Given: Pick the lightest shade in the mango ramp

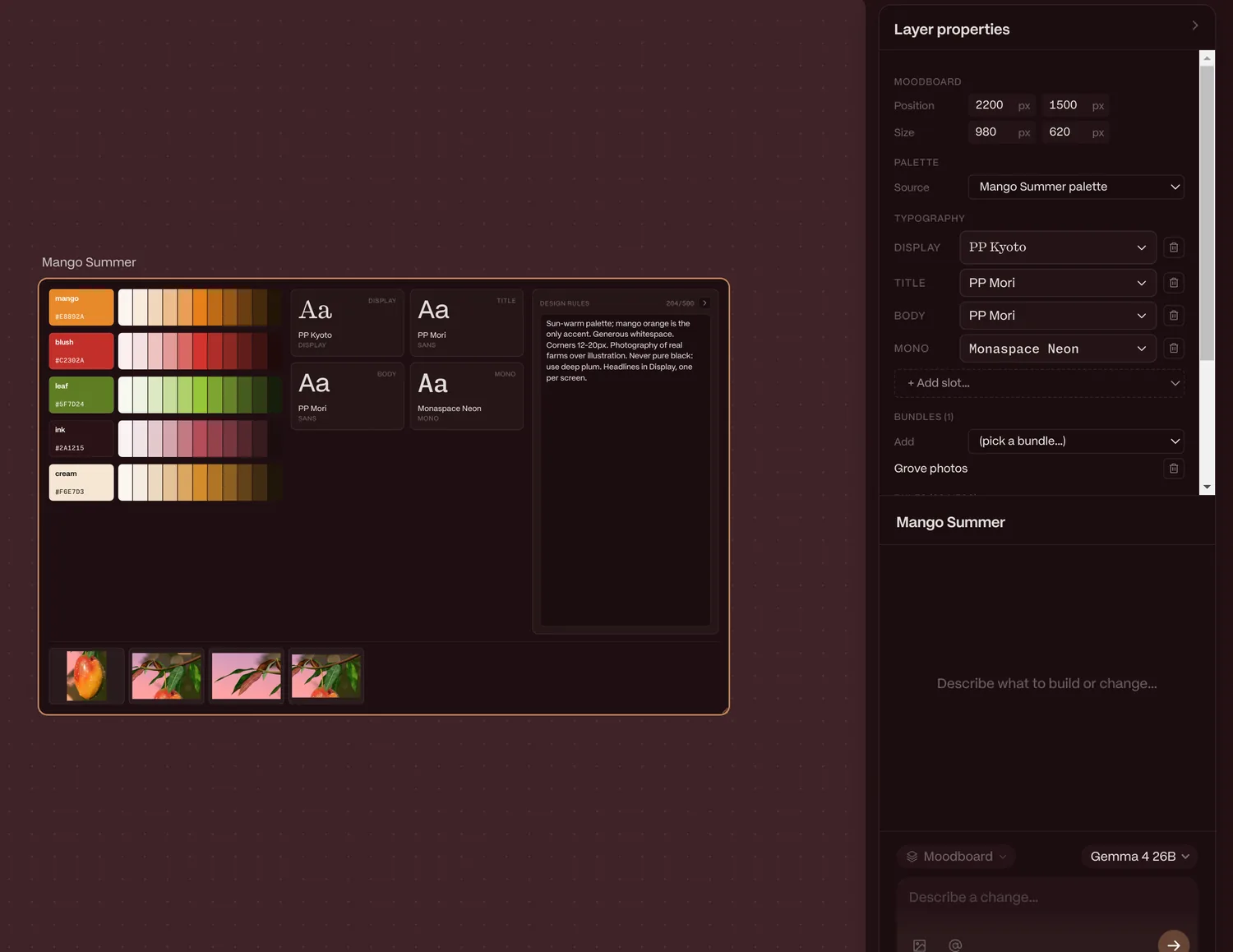Looking at the screenshot, I should pyautogui.click(x=125, y=307).
